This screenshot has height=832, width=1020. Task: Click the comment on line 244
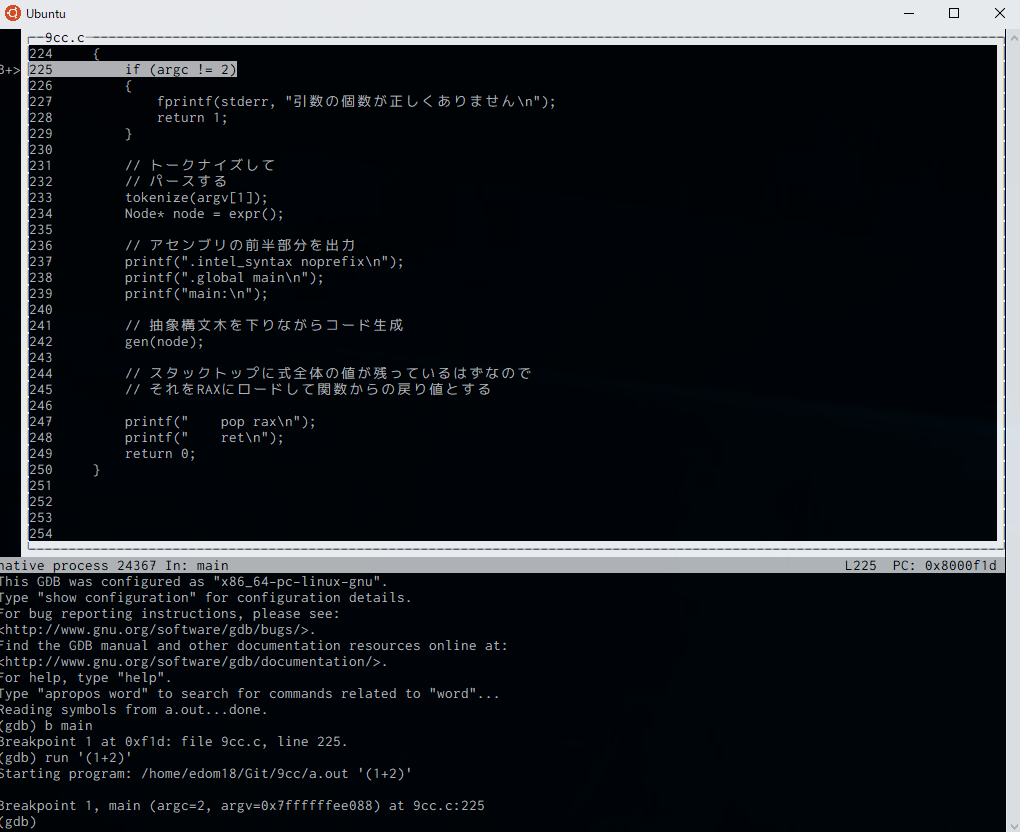(328, 373)
